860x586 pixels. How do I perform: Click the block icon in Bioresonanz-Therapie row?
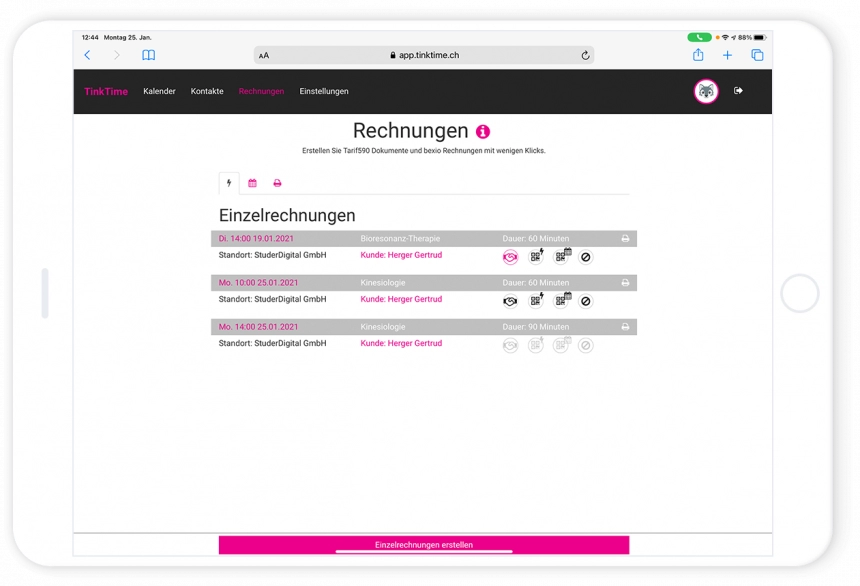coord(586,257)
